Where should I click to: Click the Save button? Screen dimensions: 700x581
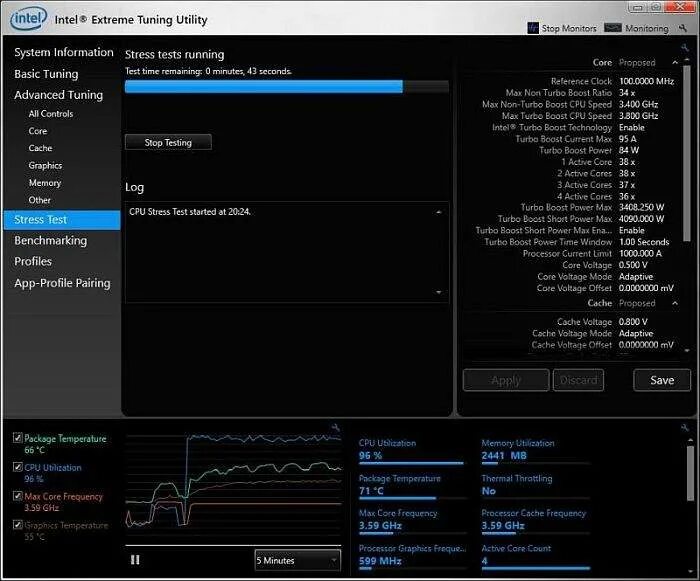(662, 380)
